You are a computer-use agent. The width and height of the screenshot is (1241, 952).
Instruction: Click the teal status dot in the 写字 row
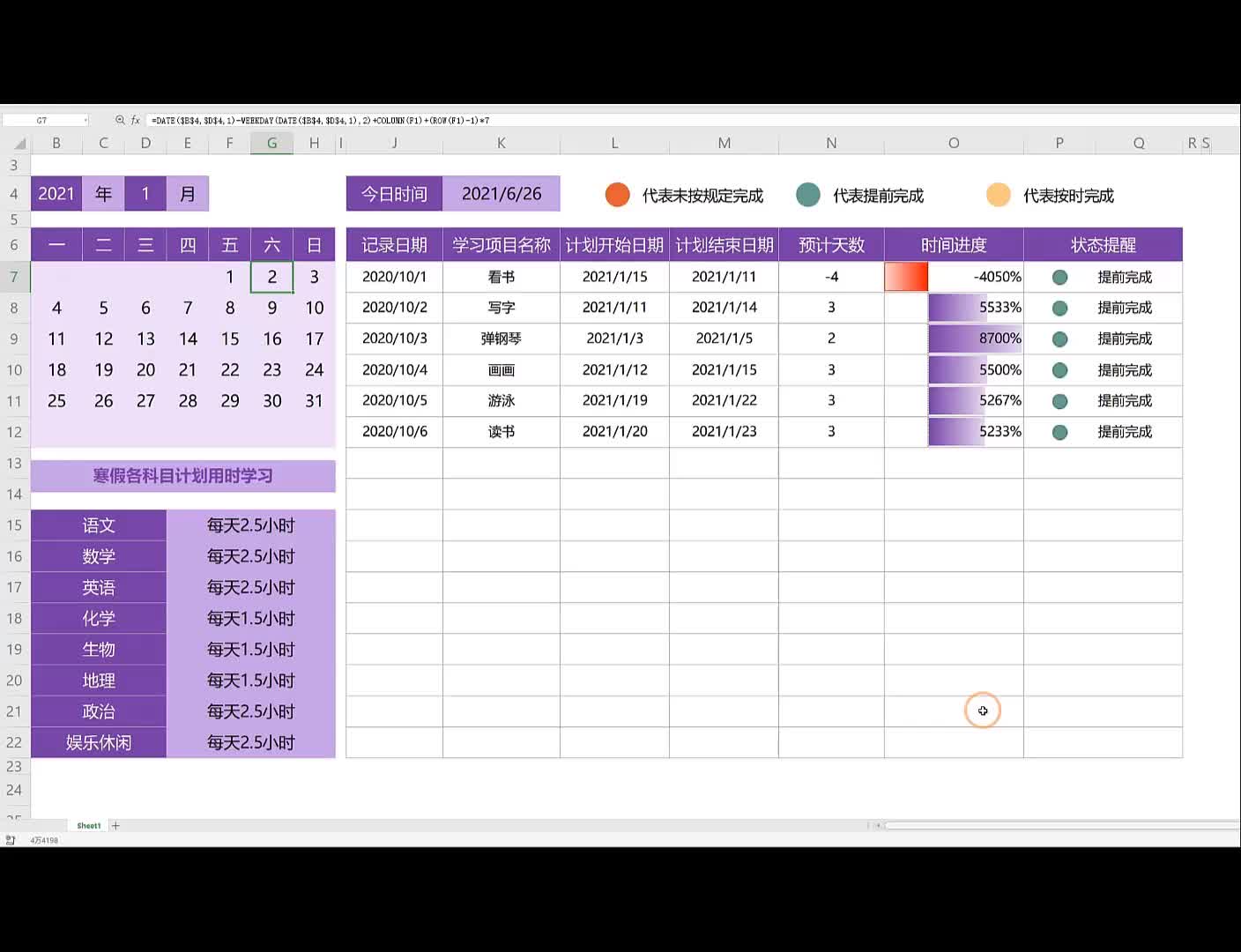[x=1060, y=309]
